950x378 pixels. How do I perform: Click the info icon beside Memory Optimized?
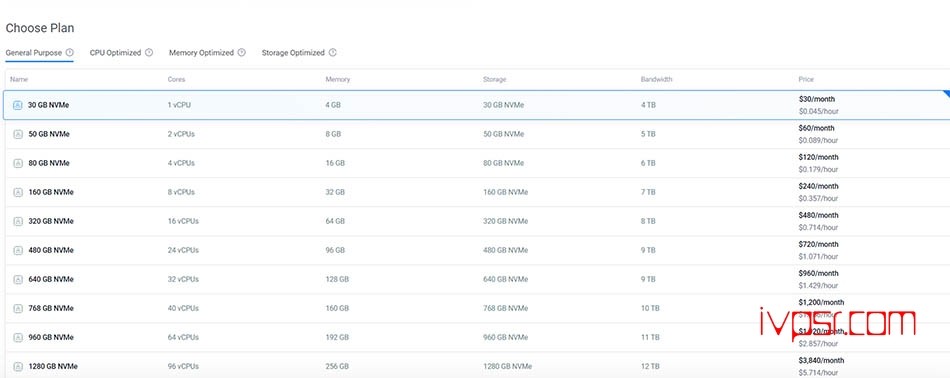(241, 53)
